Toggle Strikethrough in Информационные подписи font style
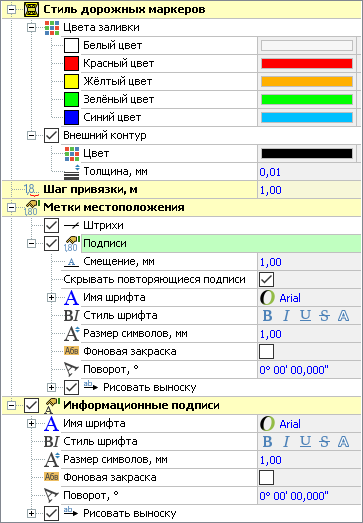The width and height of the screenshot is (363, 523). [x=324, y=442]
